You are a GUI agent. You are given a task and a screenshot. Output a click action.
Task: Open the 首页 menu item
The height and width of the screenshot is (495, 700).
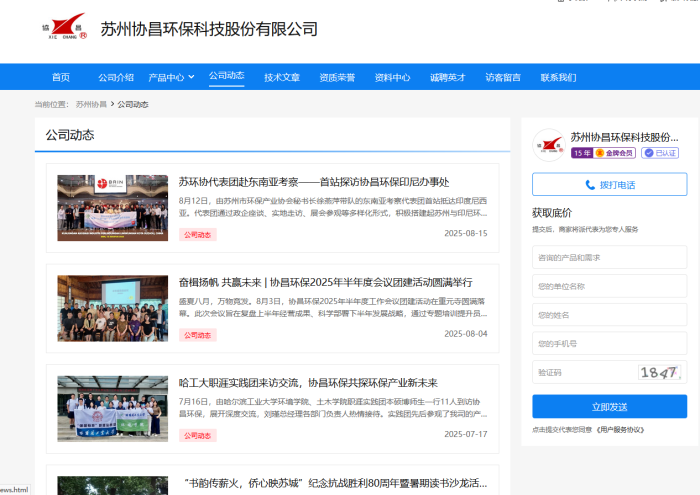coord(61,77)
